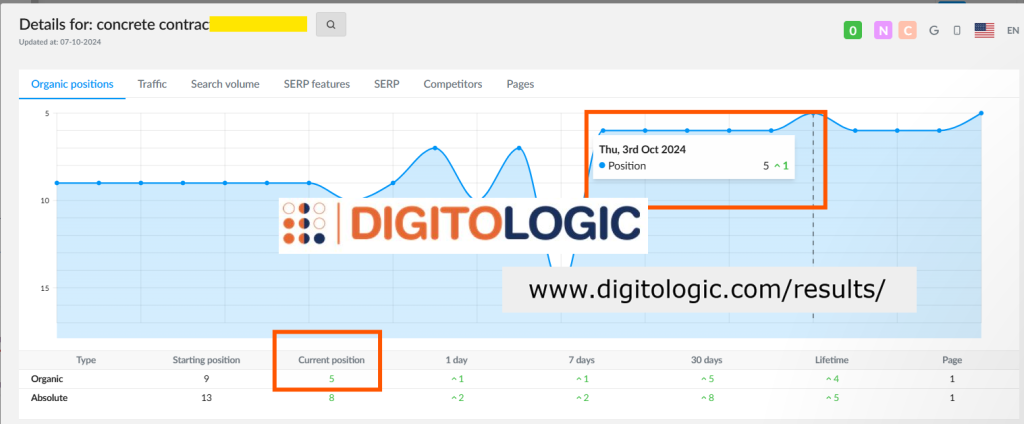Viewport: 1024px width, 424px height.
Task: Click the last data point on the chart
Action: tap(981, 113)
